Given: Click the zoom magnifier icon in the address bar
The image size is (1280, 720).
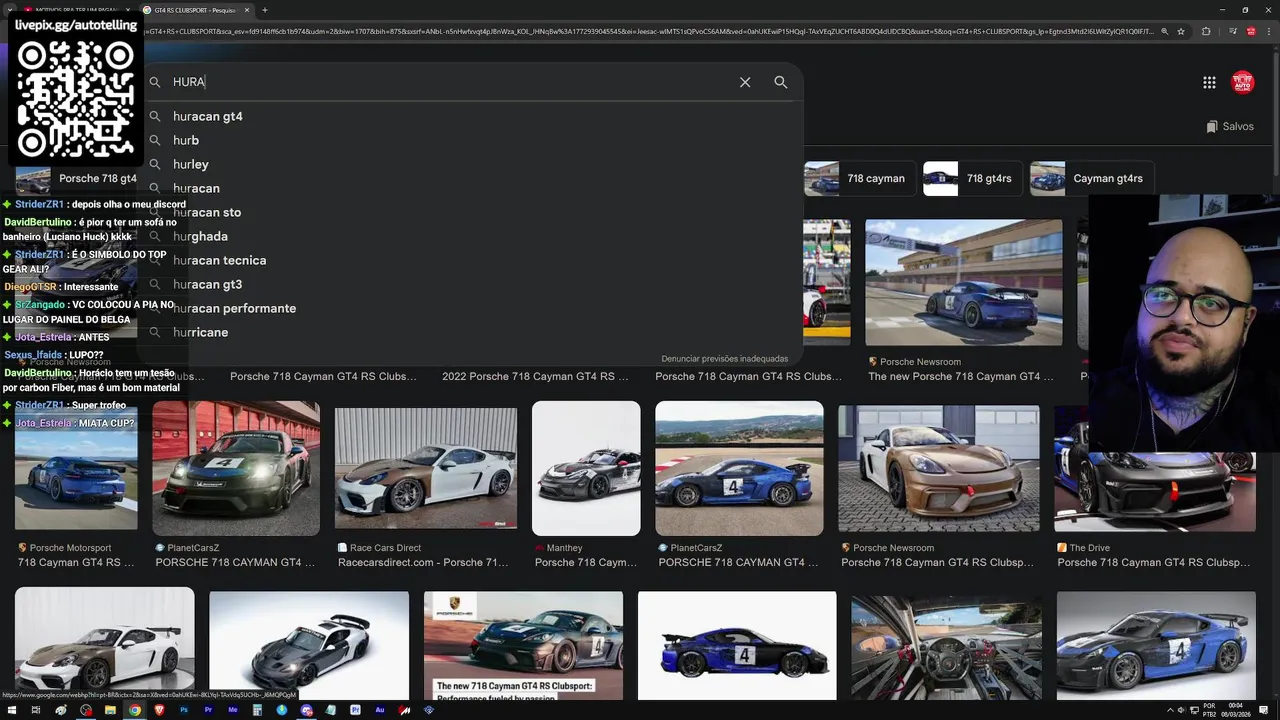Looking at the screenshot, I should (1165, 31).
